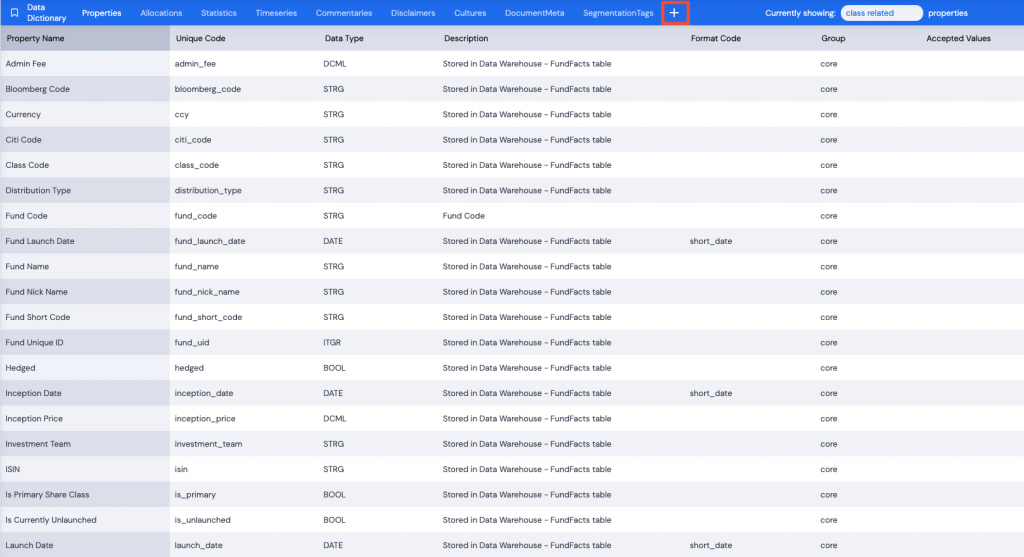The height and width of the screenshot is (557, 1024).
Task: Click short_date in Fund Launch Date row
Action: (711, 241)
